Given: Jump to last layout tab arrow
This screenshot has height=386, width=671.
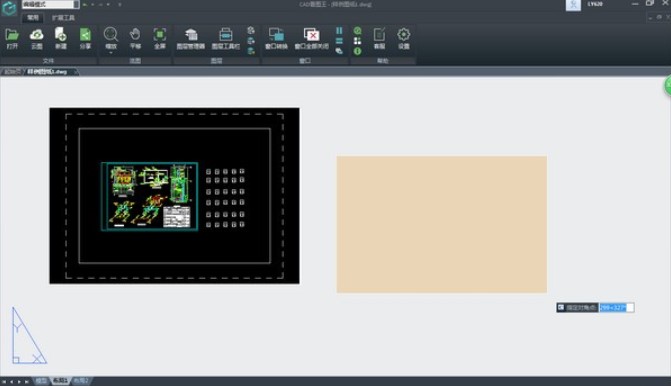Looking at the screenshot, I should pyautogui.click(x=27, y=381).
